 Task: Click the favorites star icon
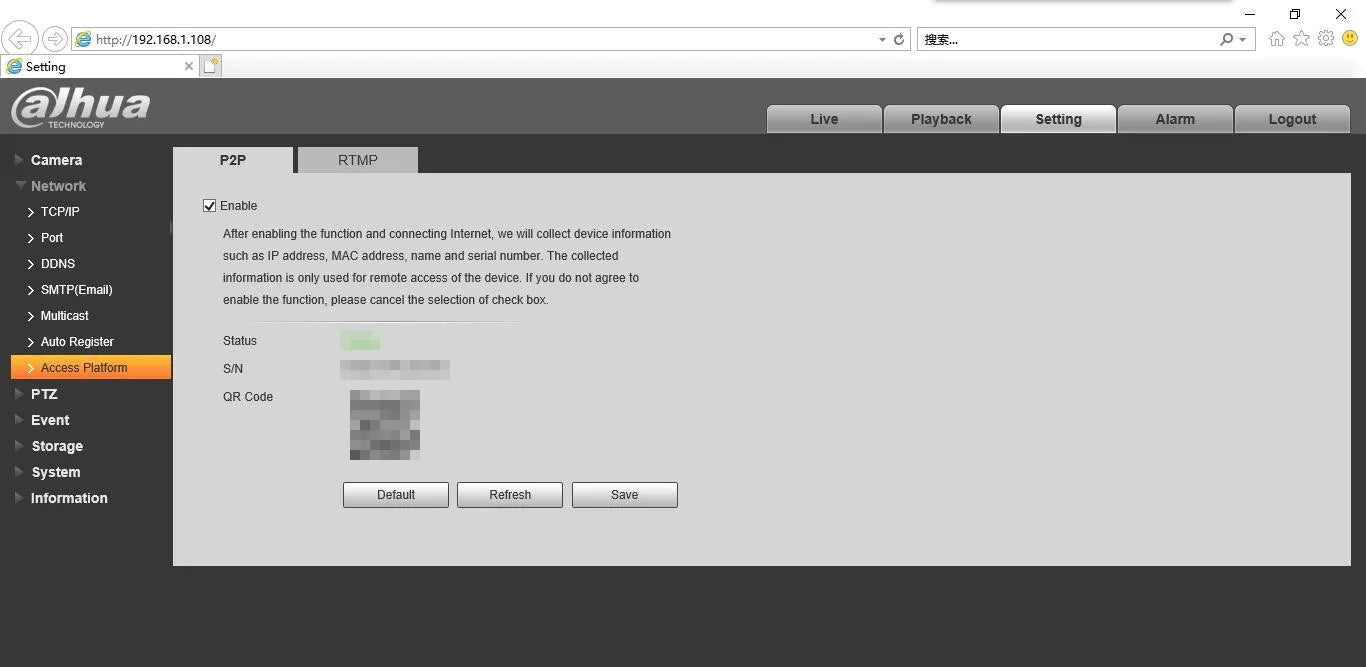(1301, 39)
